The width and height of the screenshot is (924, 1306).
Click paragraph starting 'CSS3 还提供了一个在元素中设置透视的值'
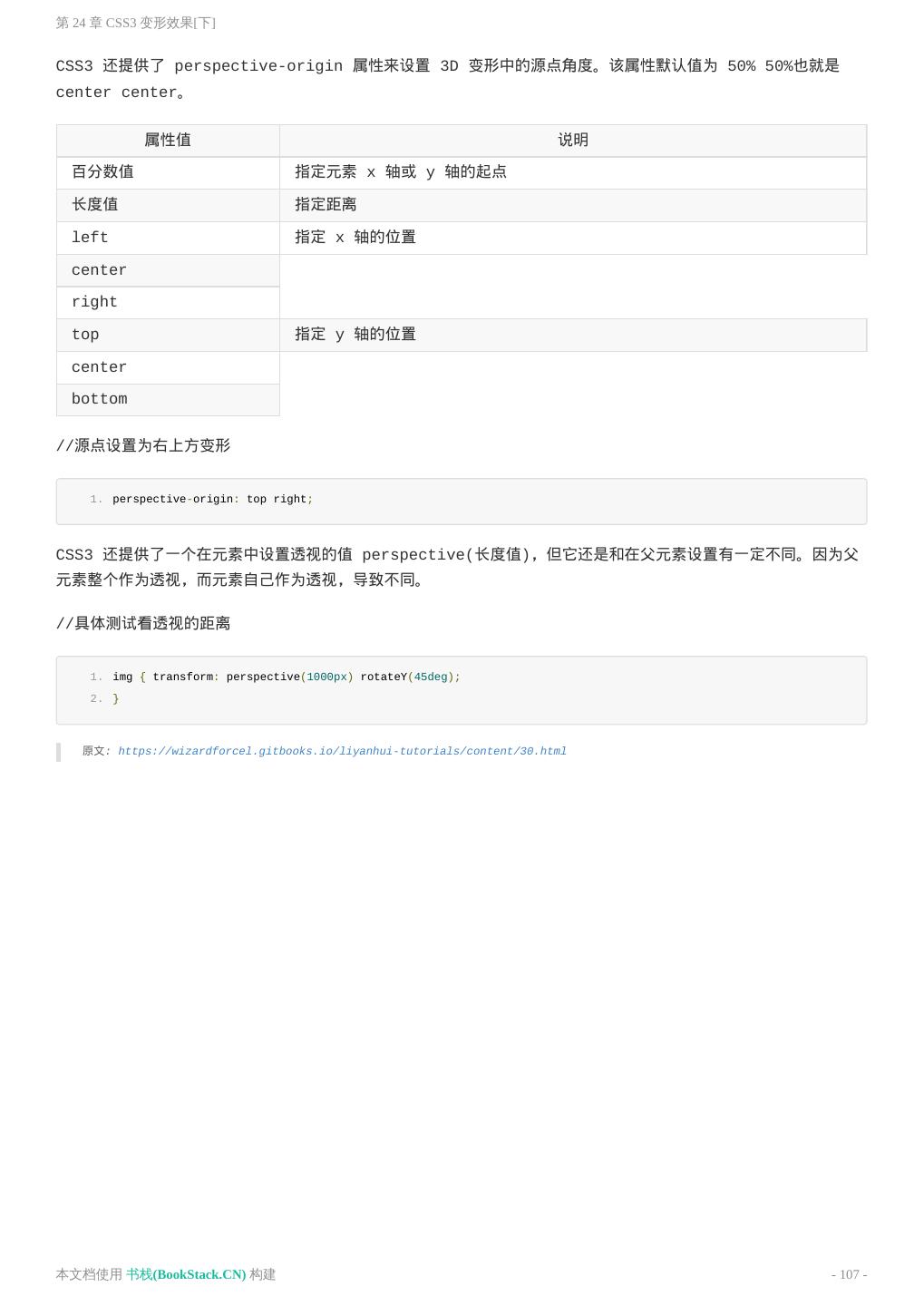coord(458,567)
